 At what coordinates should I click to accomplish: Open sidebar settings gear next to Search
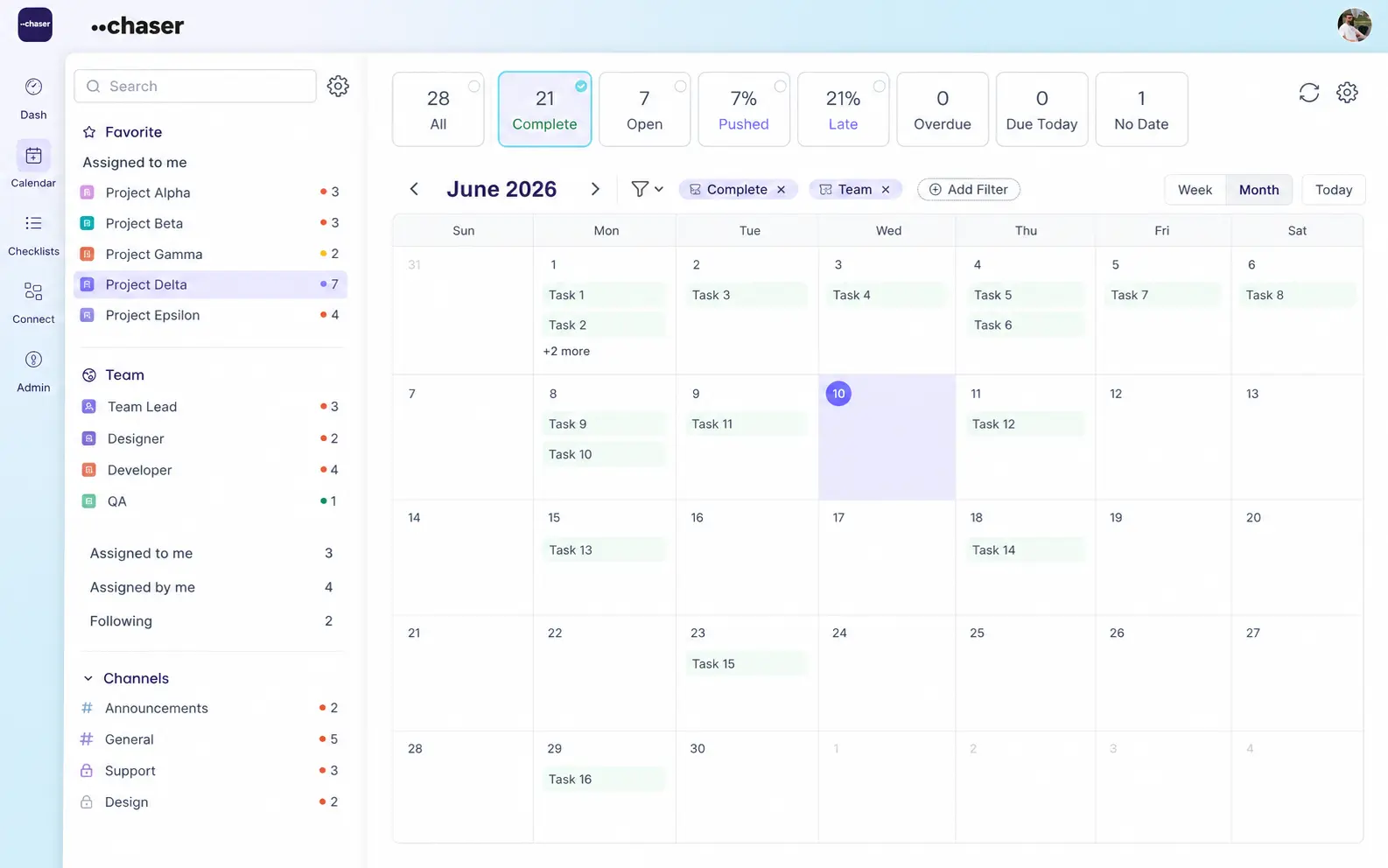click(338, 86)
